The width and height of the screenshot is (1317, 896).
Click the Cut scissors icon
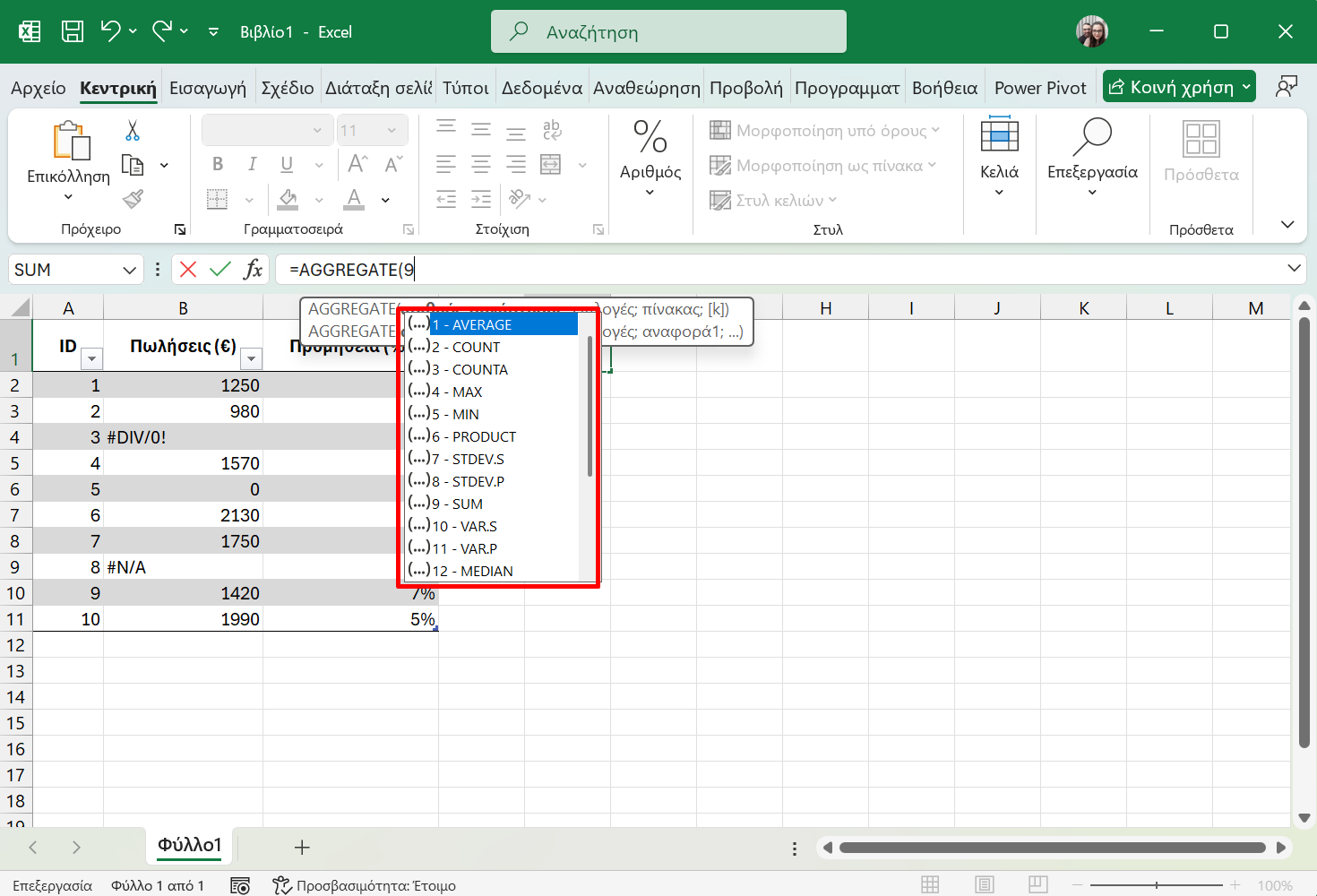point(133,131)
